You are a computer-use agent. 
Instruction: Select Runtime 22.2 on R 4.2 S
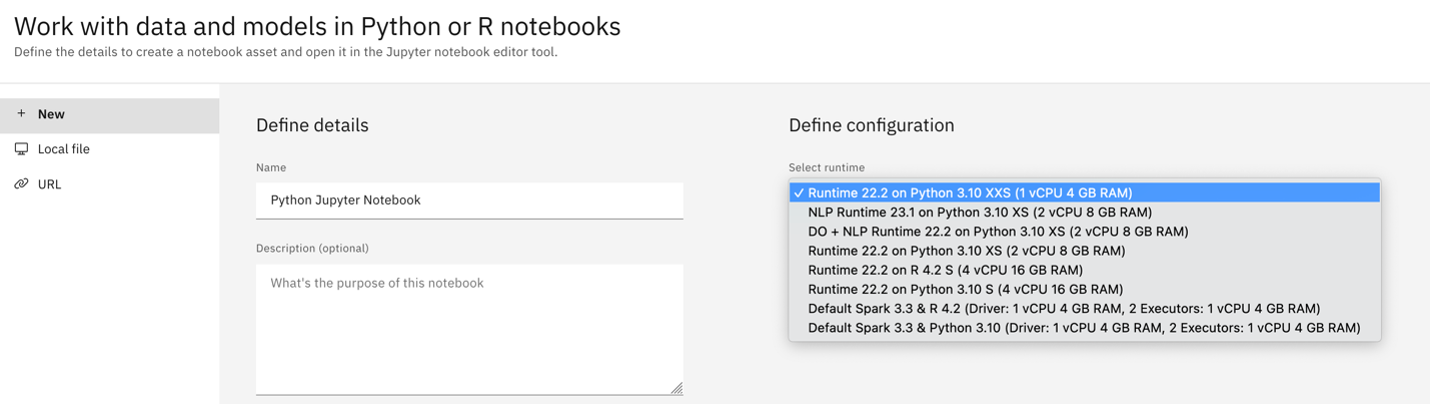click(x=945, y=270)
